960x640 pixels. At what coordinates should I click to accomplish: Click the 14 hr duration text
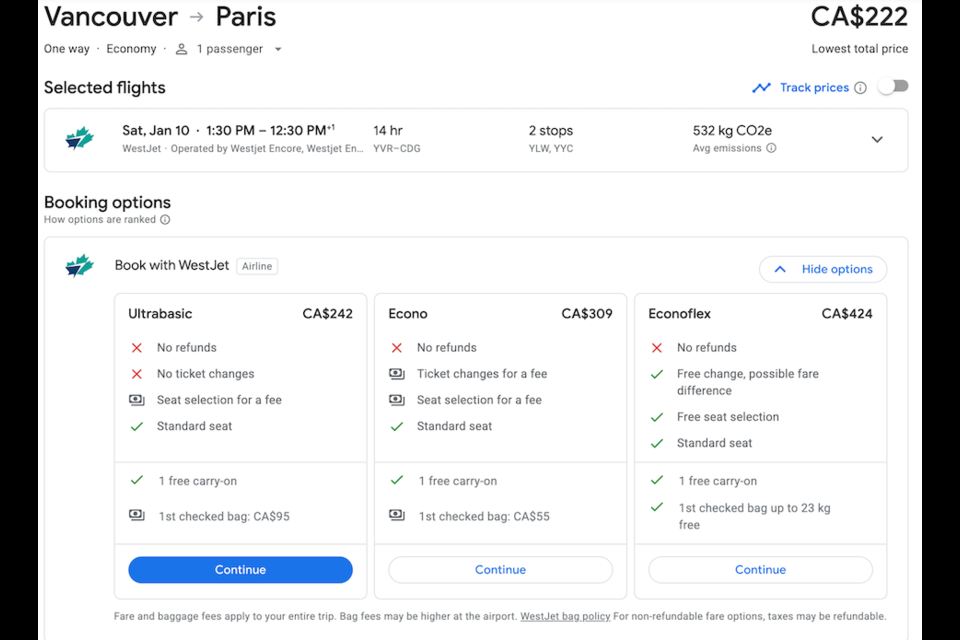click(x=388, y=130)
